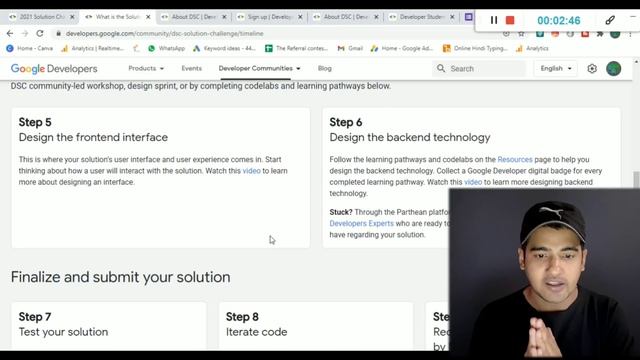Click the Step 5 heading text
This screenshot has height=360, width=640.
(35, 122)
